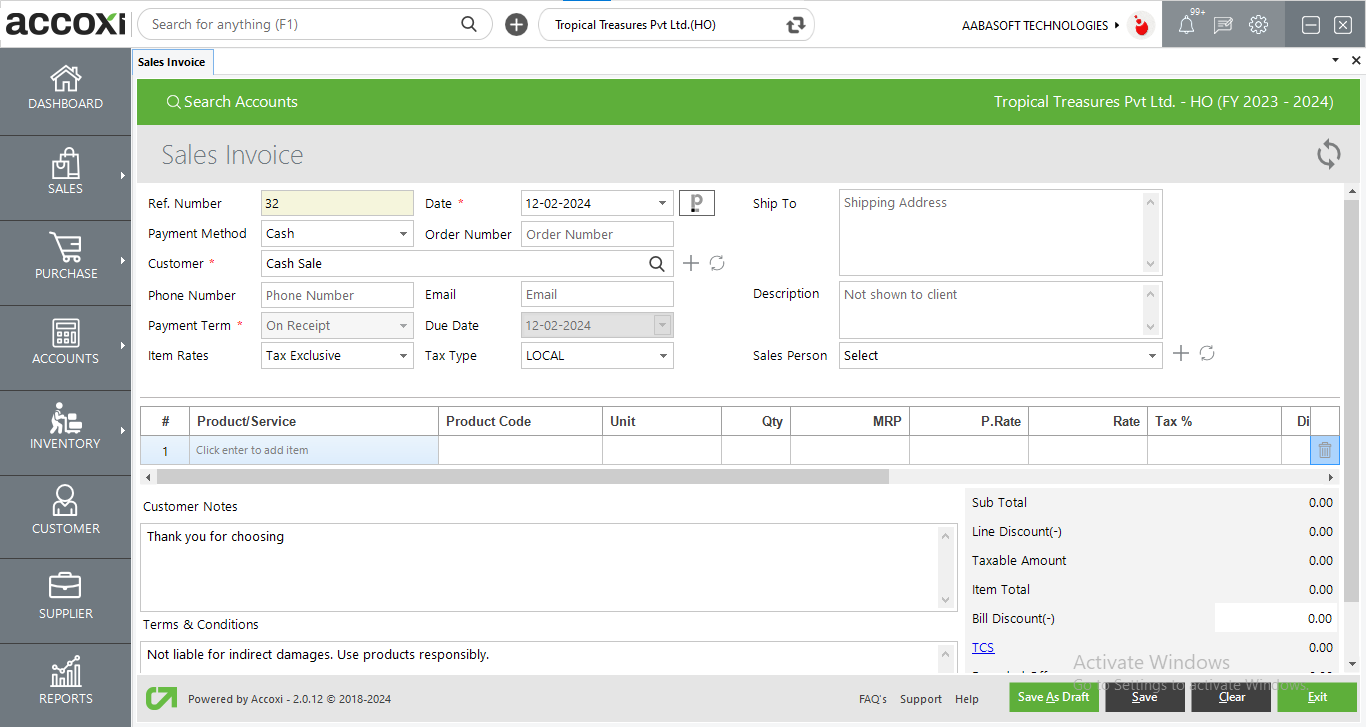
Task: Click the refresh icon on the Sales Invoice header
Action: coord(1328,154)
